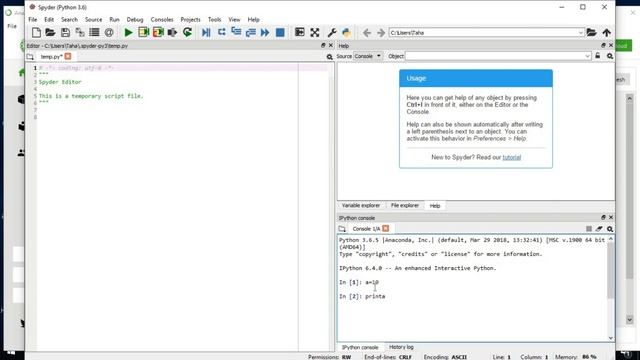Go back in working directory history
This screenshot has width=640, height=360.
point(367,33)
